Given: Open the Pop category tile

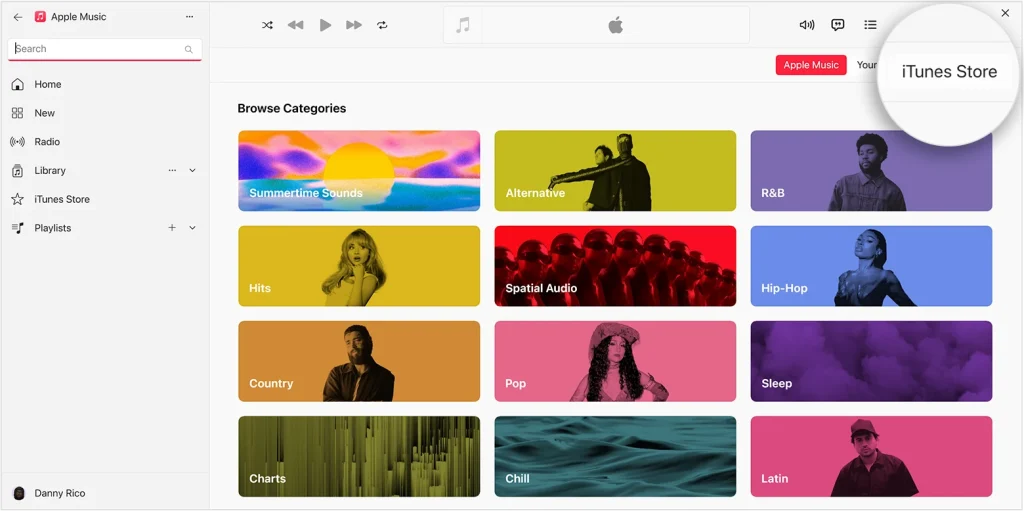Looking at the screenshot, I should (x=615, y=361).
